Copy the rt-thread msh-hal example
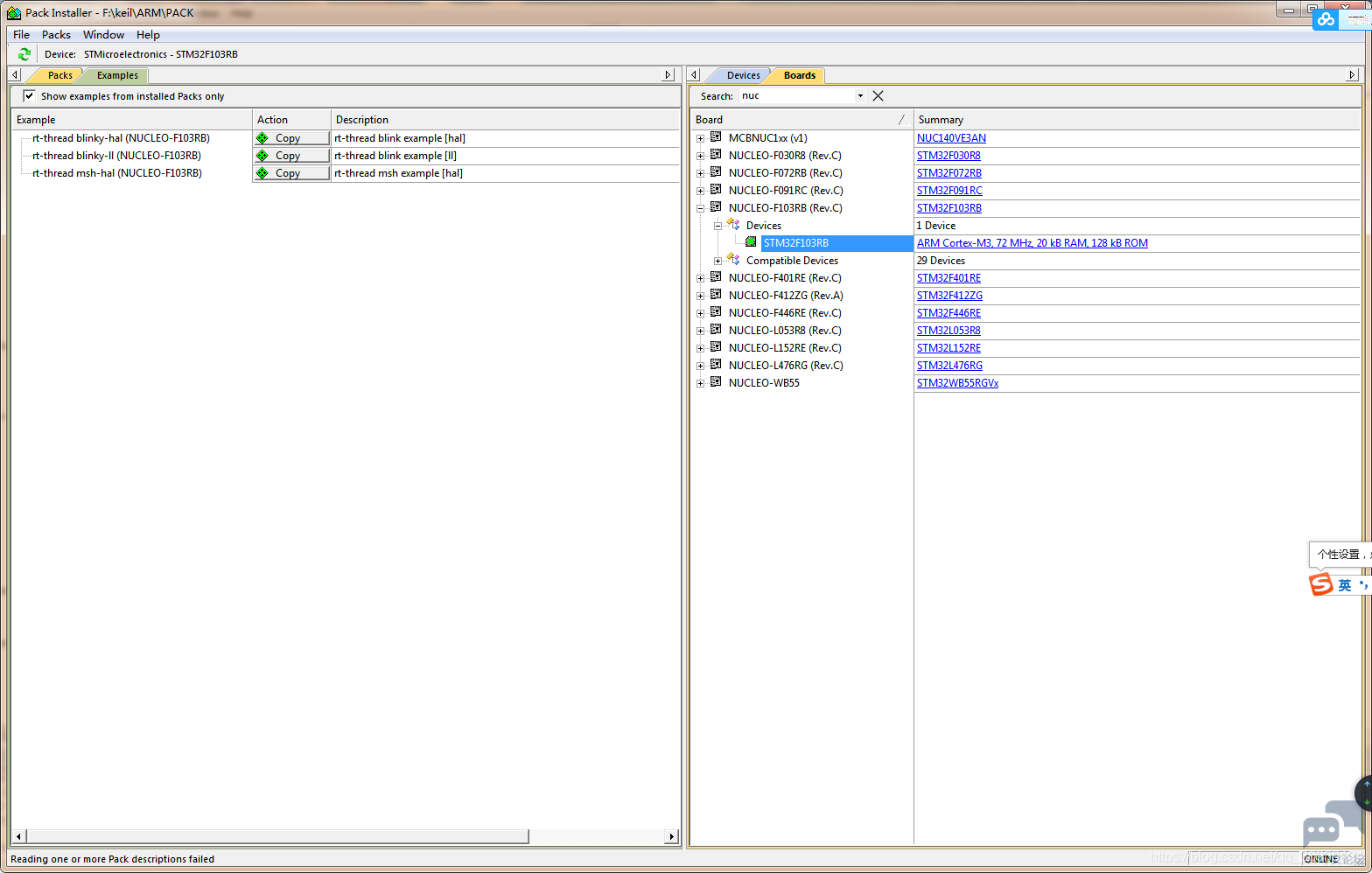This screenshot has width=1372, height=873. pyautogui.click(x=291, y=173)
